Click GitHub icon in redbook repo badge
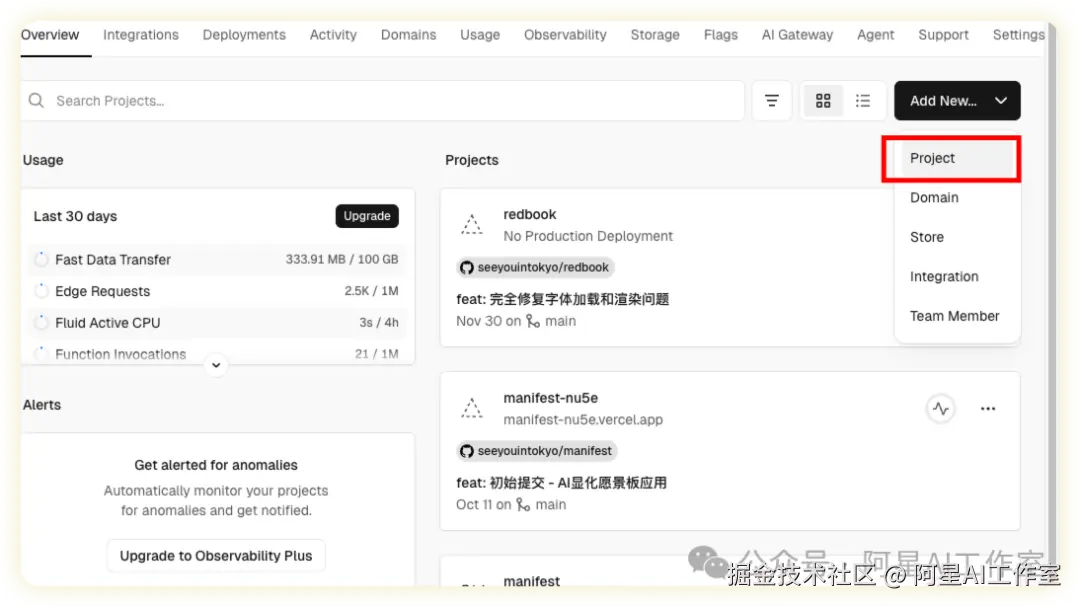 (x=467, y=267)
